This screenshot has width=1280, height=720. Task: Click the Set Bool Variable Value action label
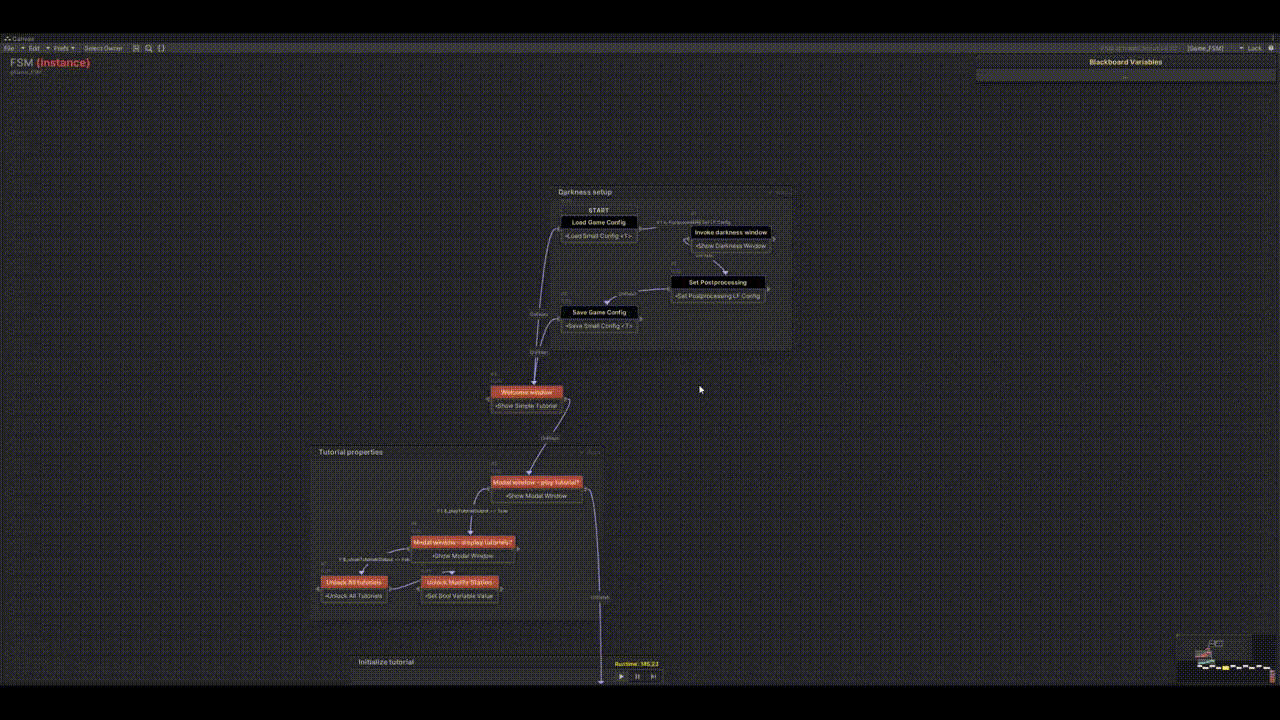coord(459,596)
